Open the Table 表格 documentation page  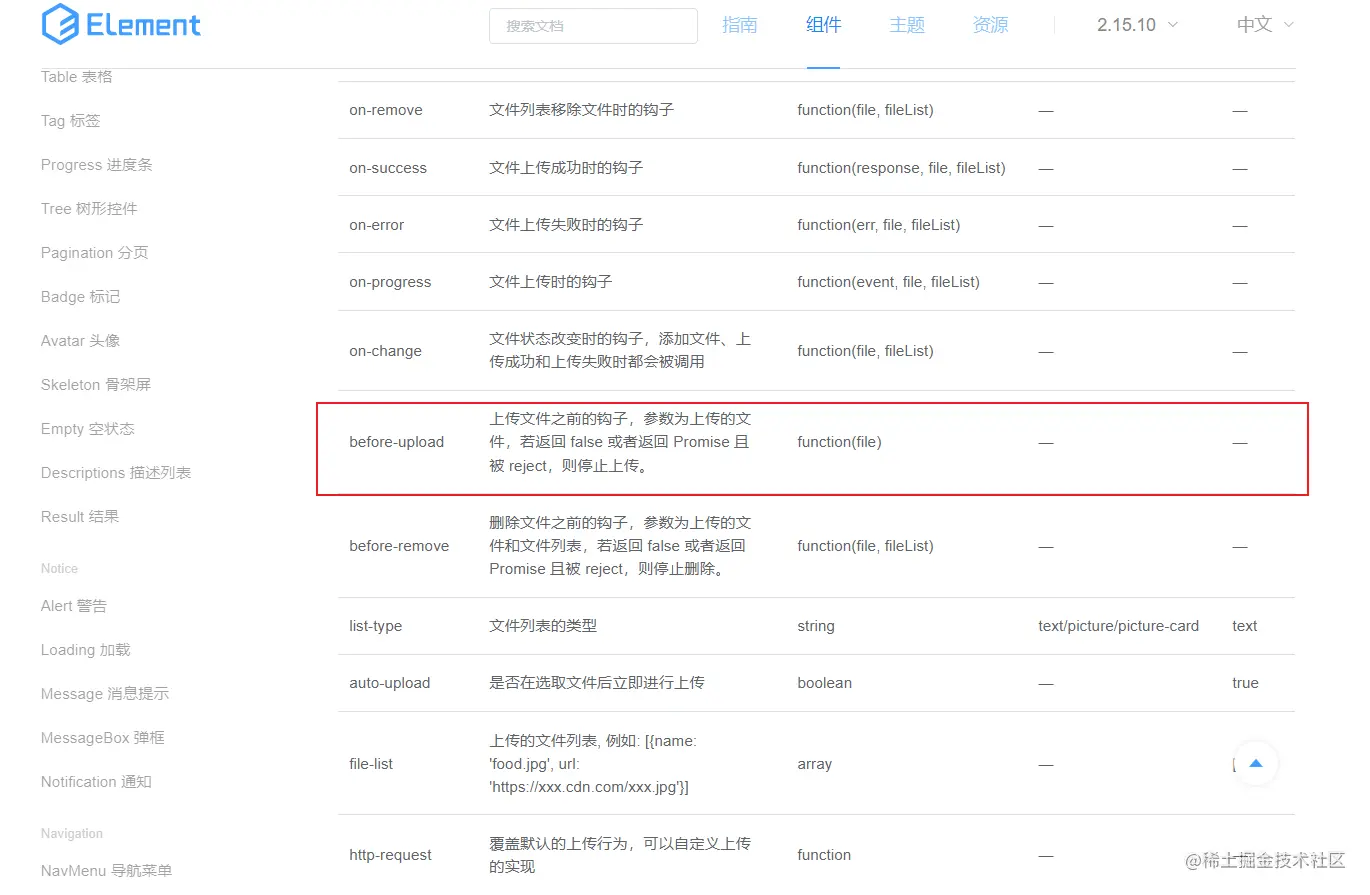tap(75, 76)
